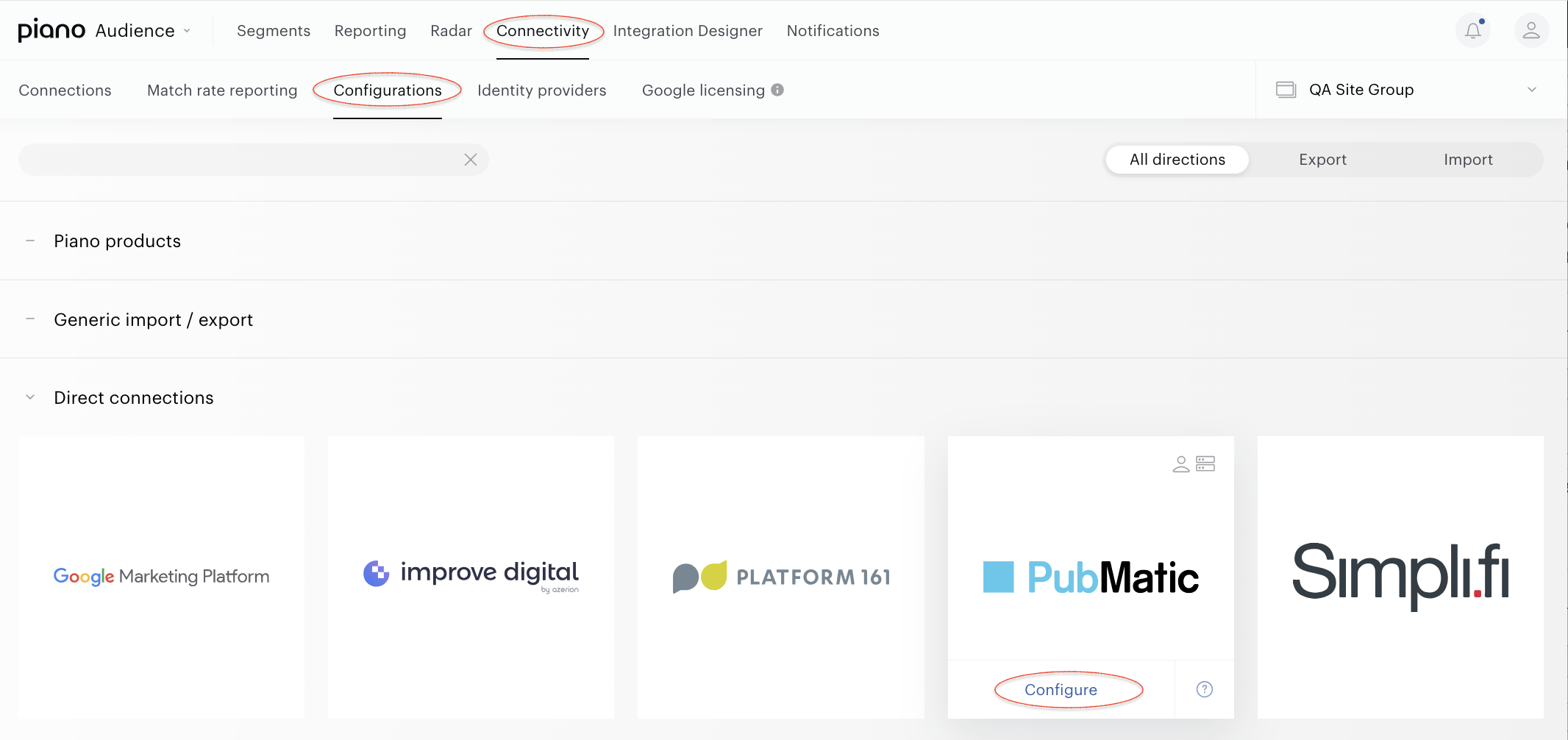Open the user profile avatar icon
Image resolution: width=1568 pixels, height=740 pixels.
[1531, 30]
